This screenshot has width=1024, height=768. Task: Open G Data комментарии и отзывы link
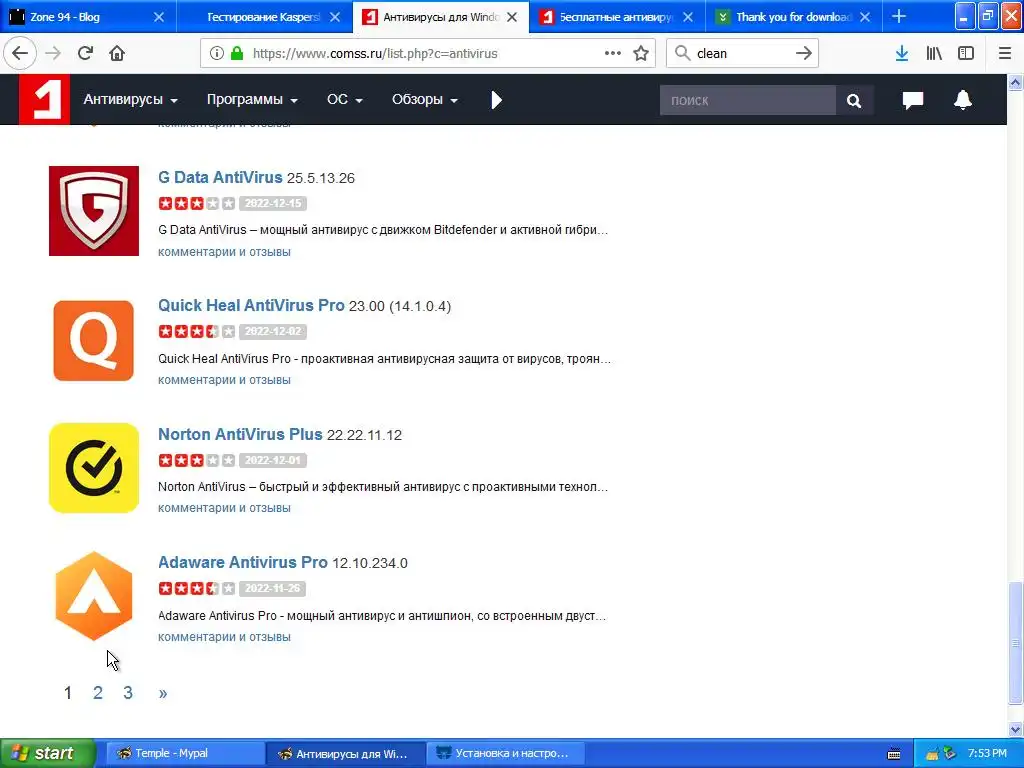pos(224,251)
